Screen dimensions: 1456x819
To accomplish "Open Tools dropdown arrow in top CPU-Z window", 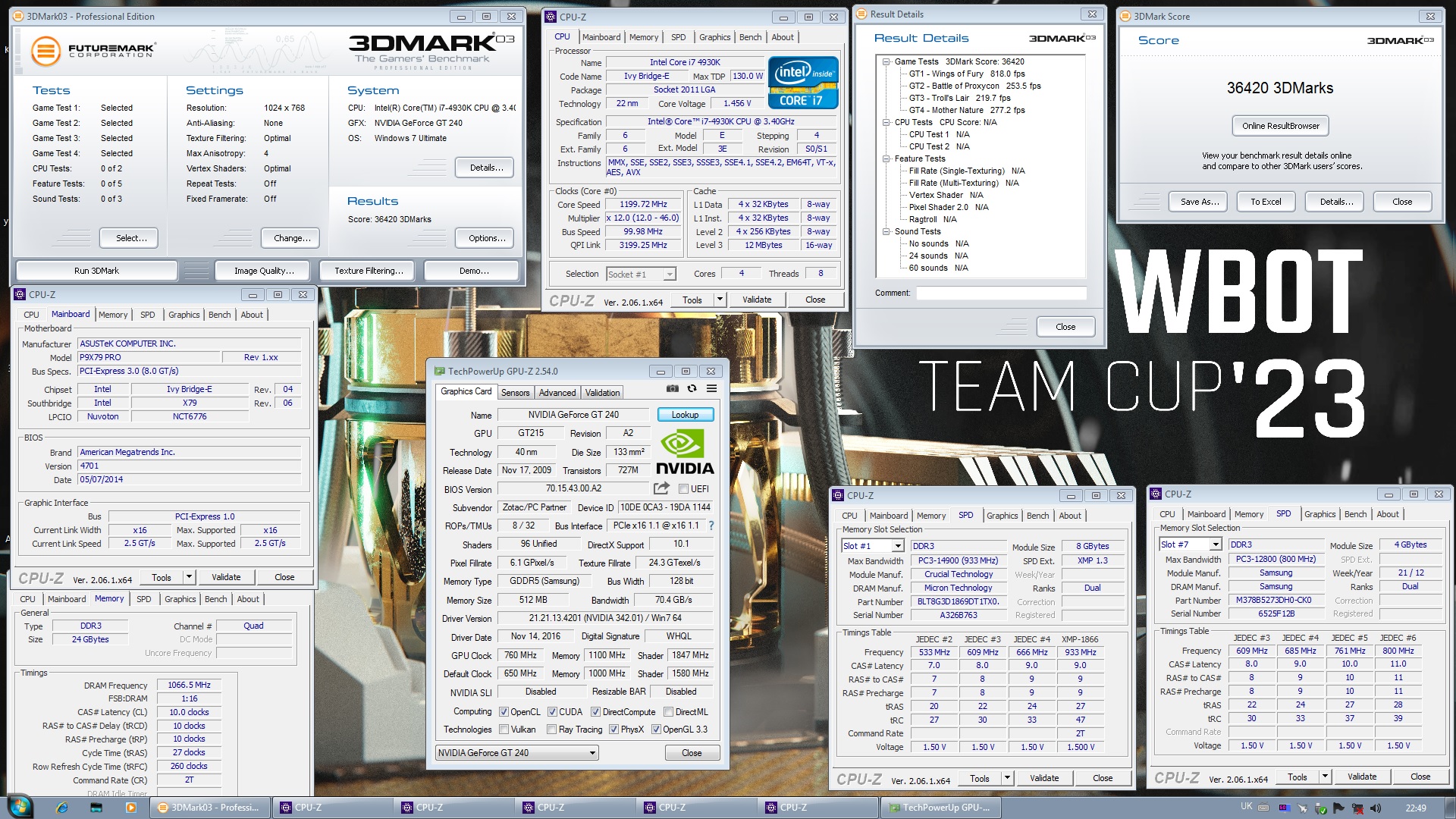I will (720, 300).
